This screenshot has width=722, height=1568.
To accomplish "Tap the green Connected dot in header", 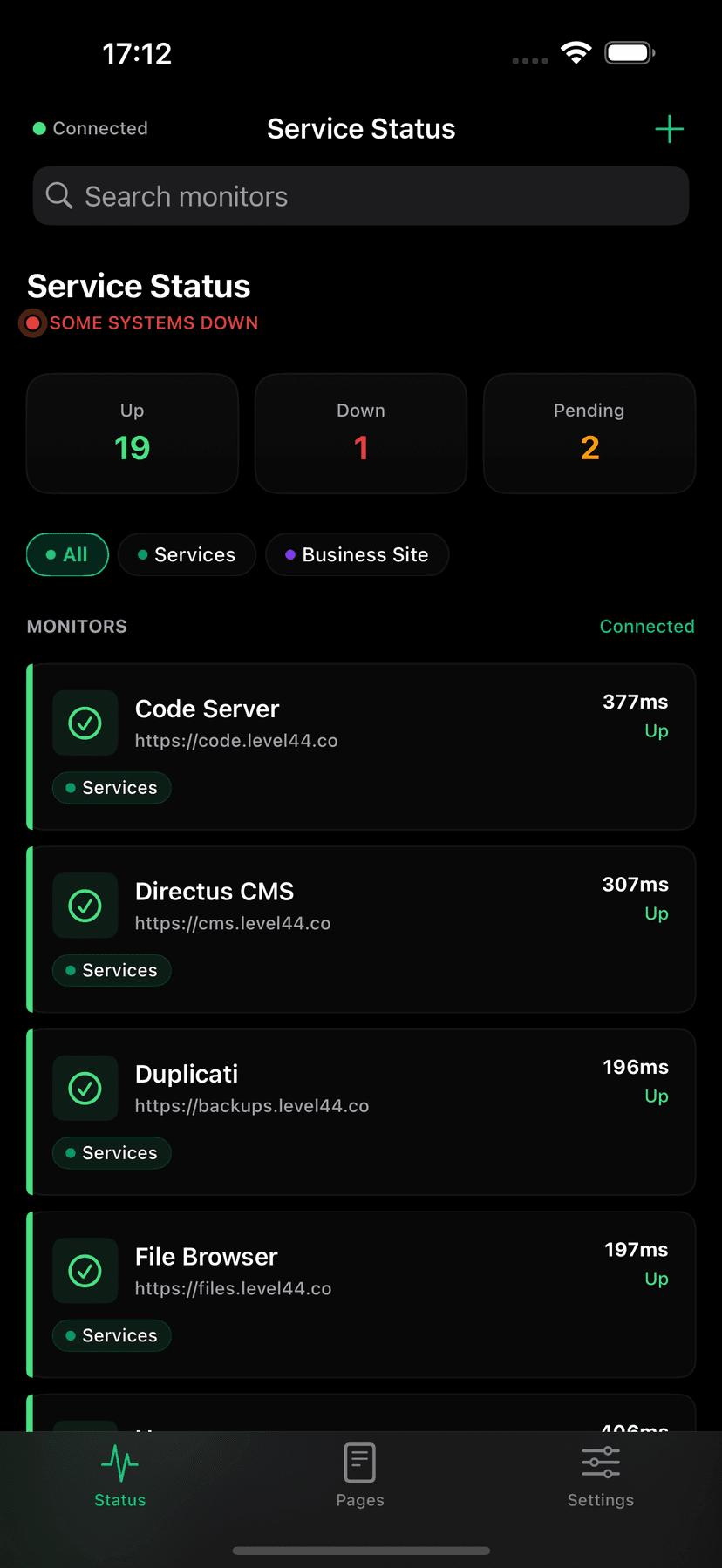I will pos(39,128).
